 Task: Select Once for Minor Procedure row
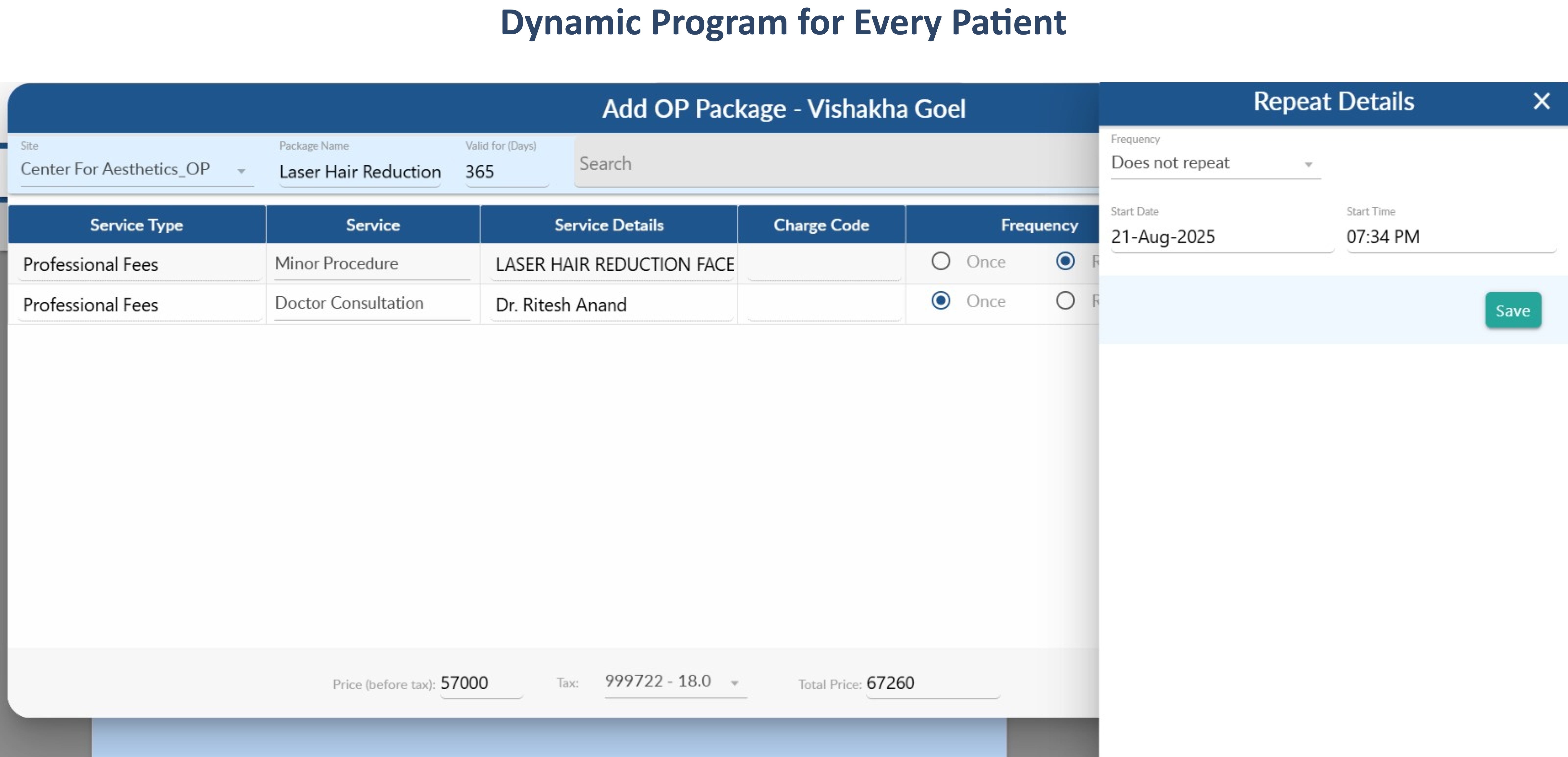click(941, 261)
